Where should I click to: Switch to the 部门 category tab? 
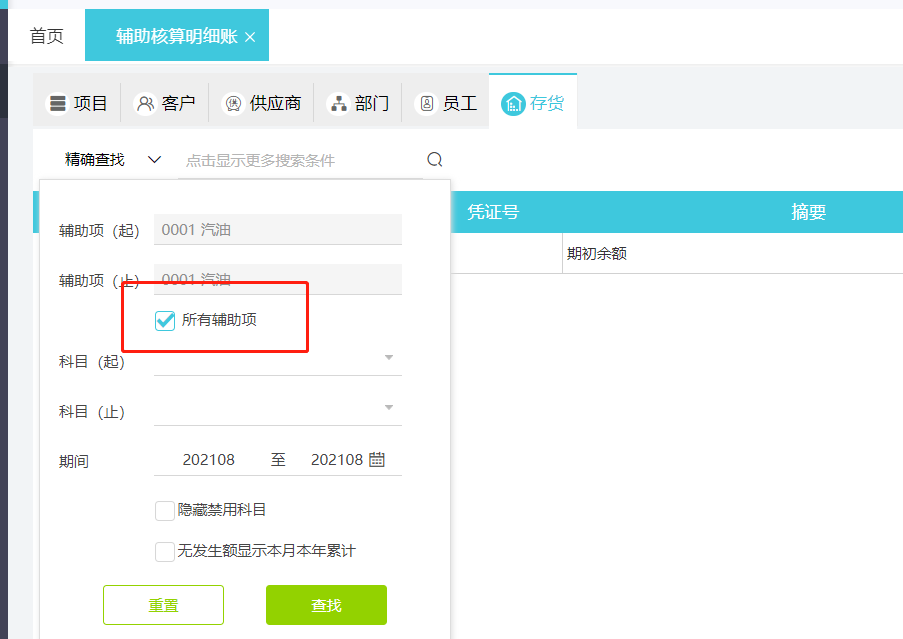358,104
